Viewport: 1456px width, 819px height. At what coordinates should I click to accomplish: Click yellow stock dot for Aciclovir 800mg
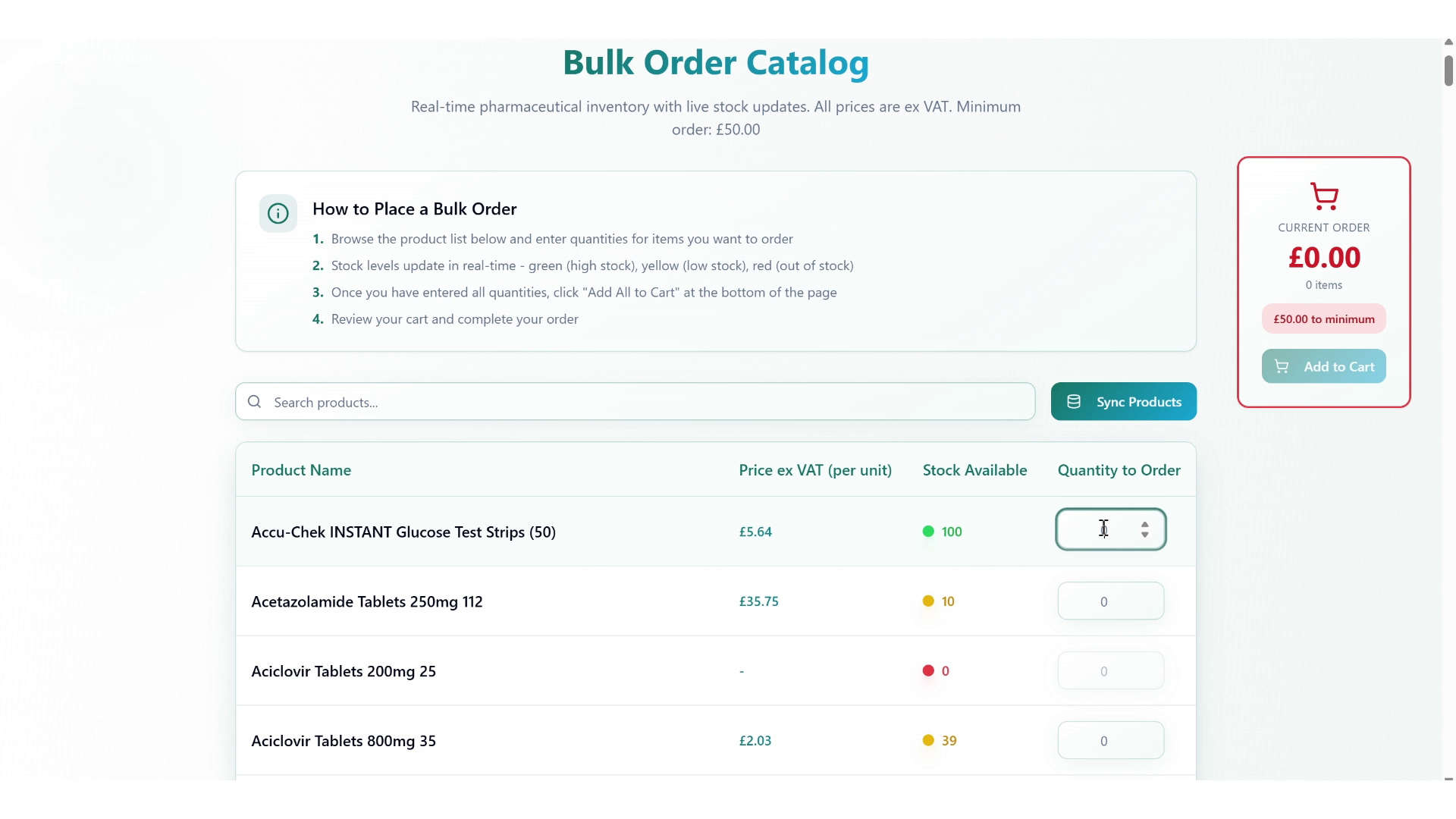928,741
